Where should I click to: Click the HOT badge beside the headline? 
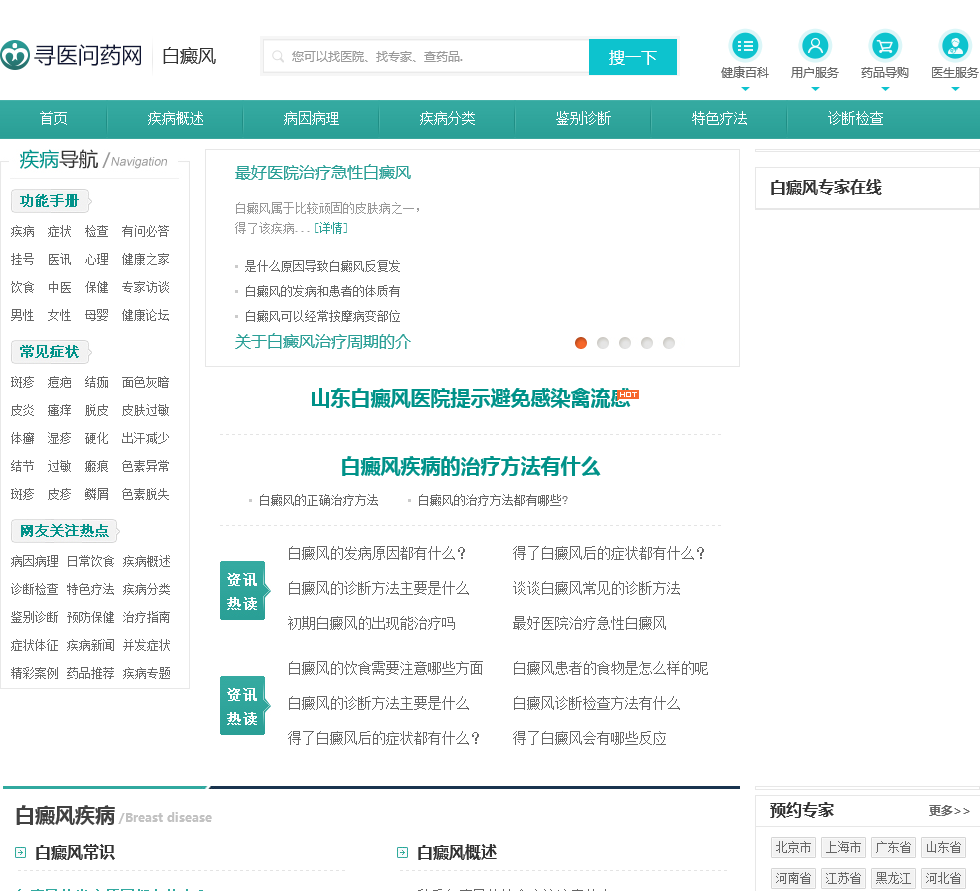(628, 395)
